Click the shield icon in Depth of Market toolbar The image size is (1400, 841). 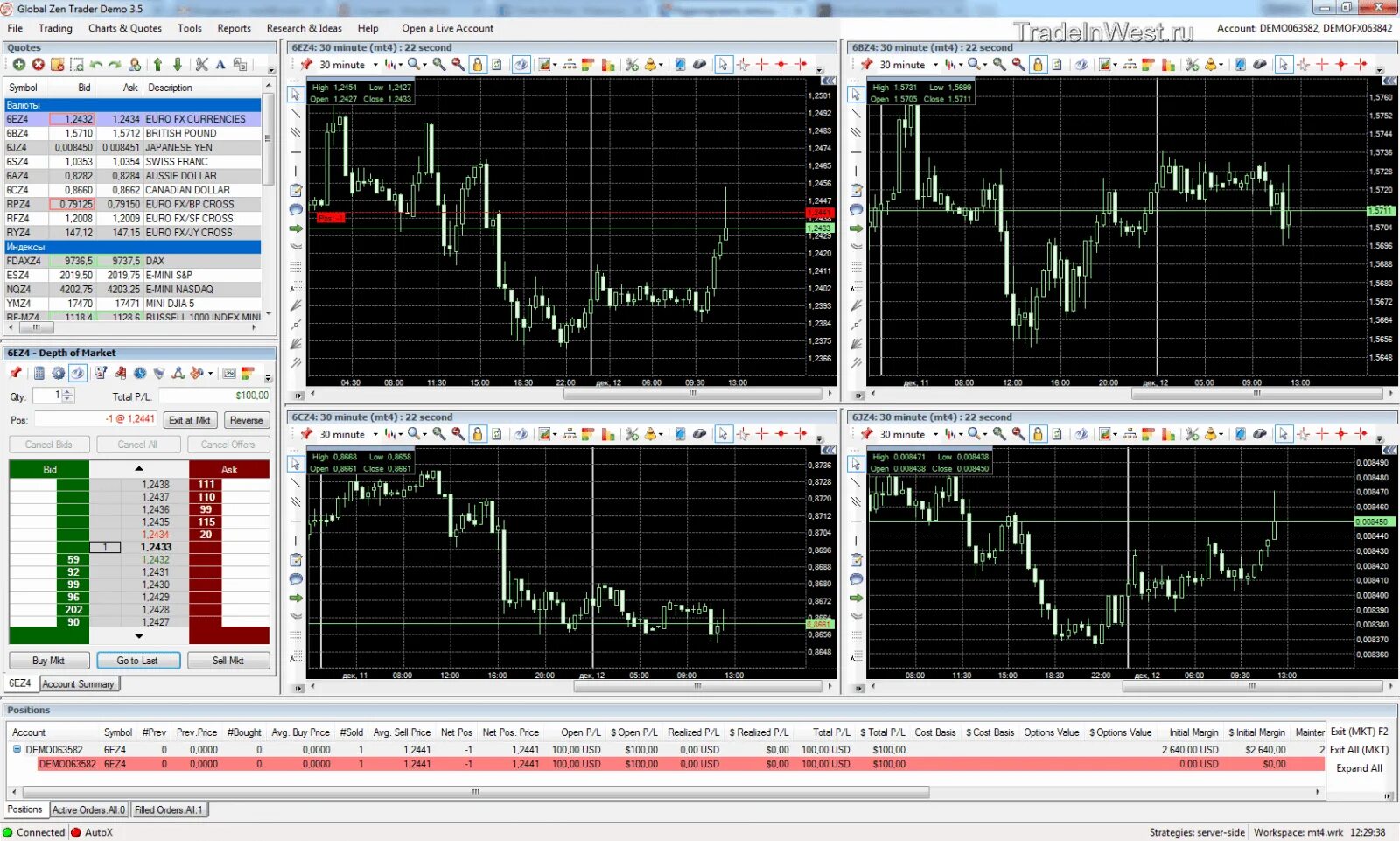[159, 374]
